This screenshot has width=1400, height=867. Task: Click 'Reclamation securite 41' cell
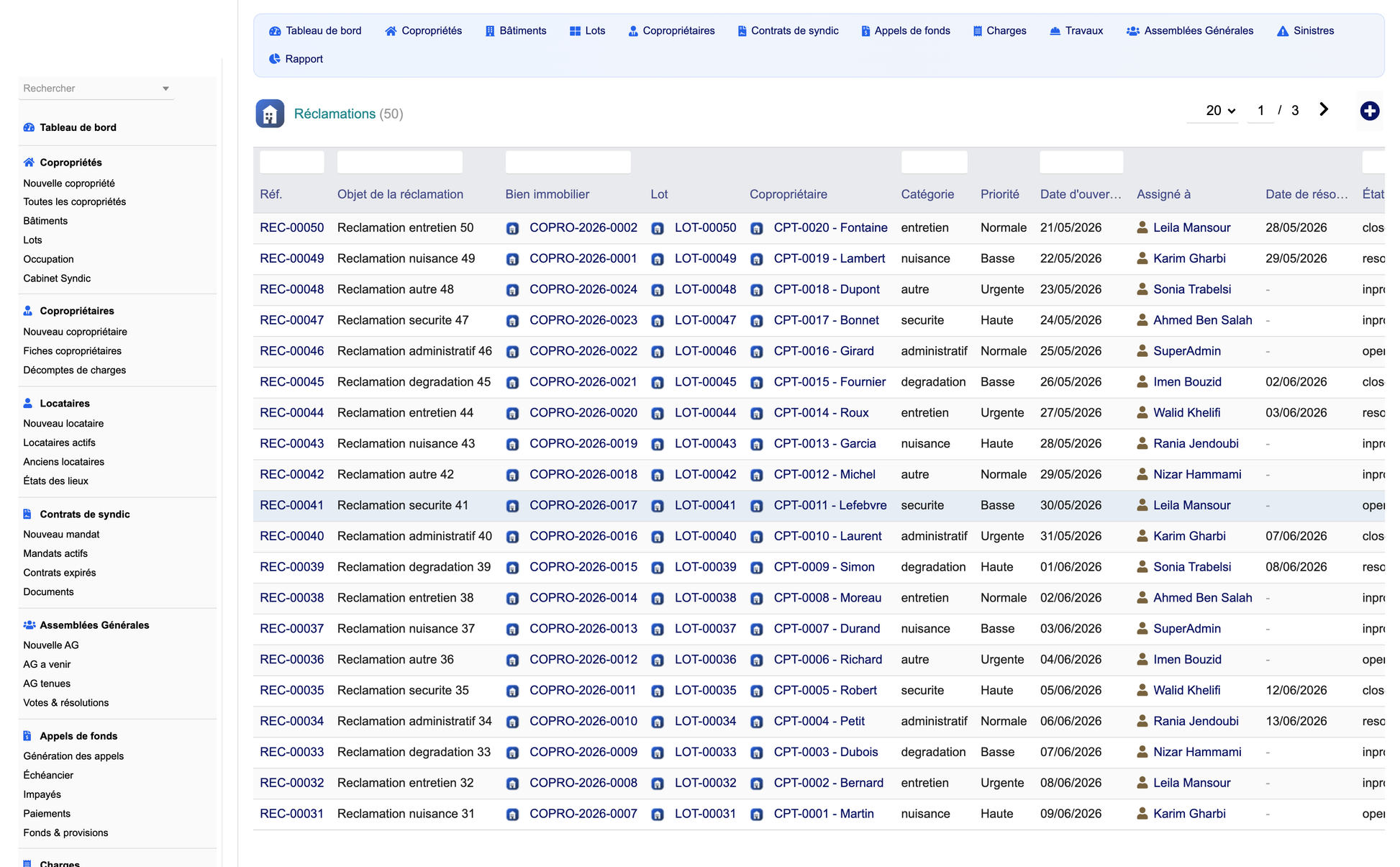[403, 505]
